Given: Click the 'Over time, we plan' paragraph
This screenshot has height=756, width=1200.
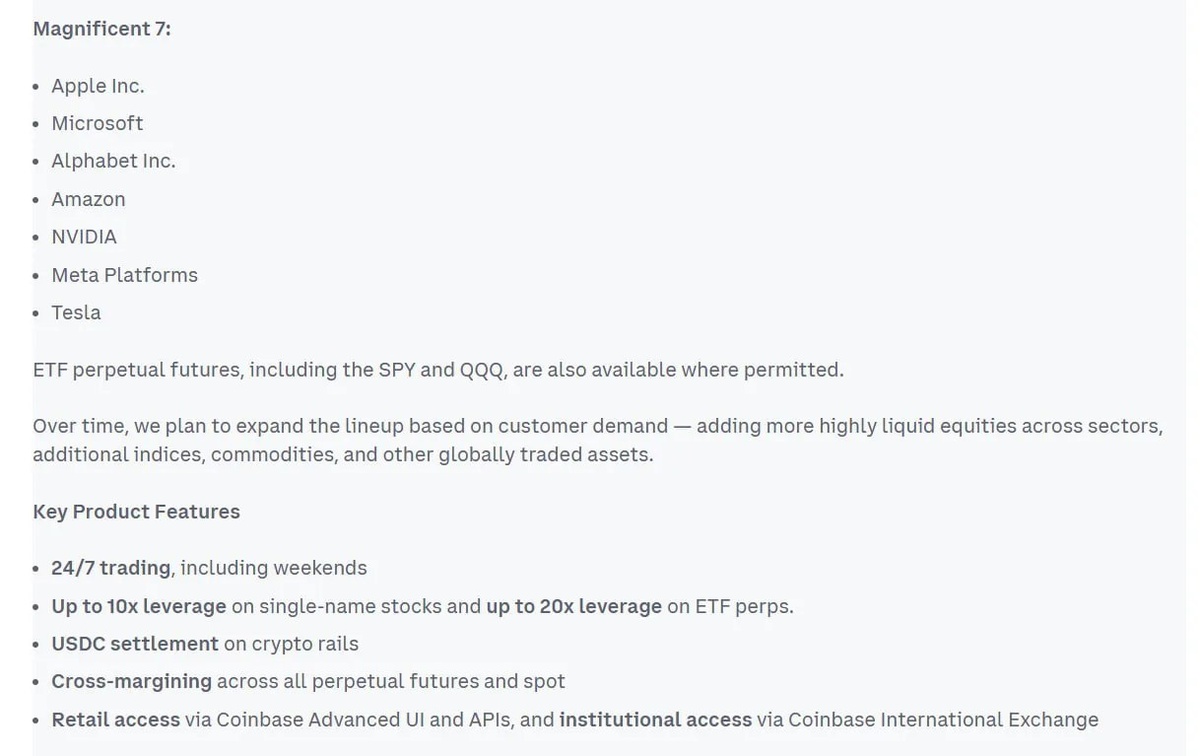Looking at the screenshot, I should 597,440.
